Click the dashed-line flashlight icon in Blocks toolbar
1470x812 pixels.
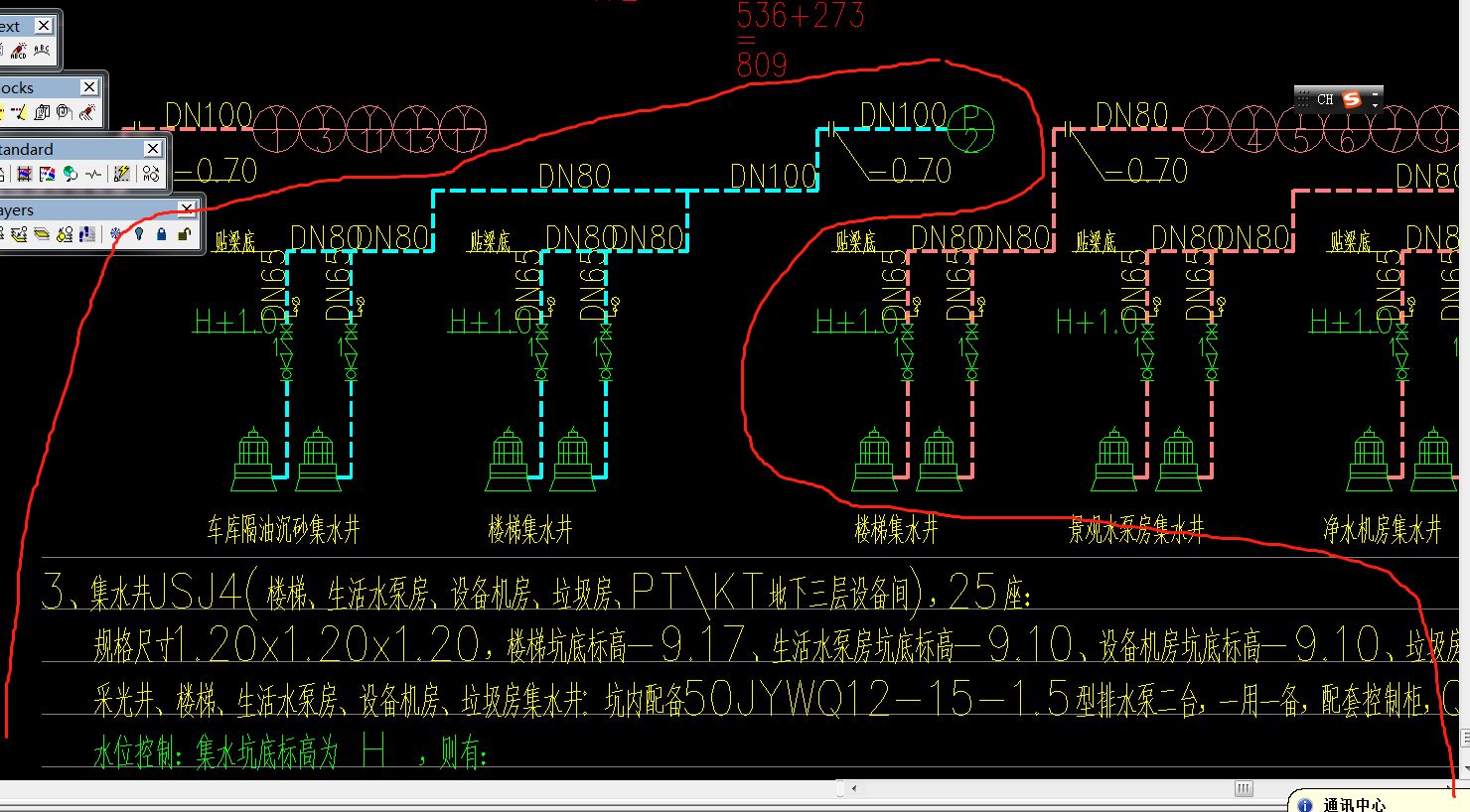20,112
